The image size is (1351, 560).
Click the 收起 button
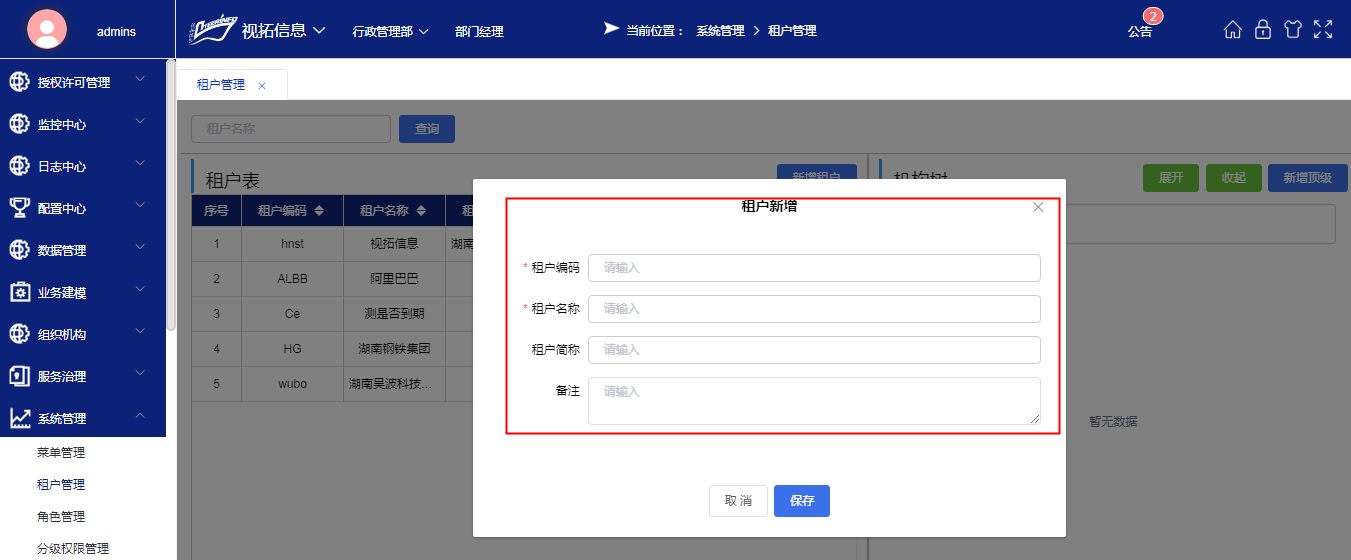click(x=1234, y=177)
